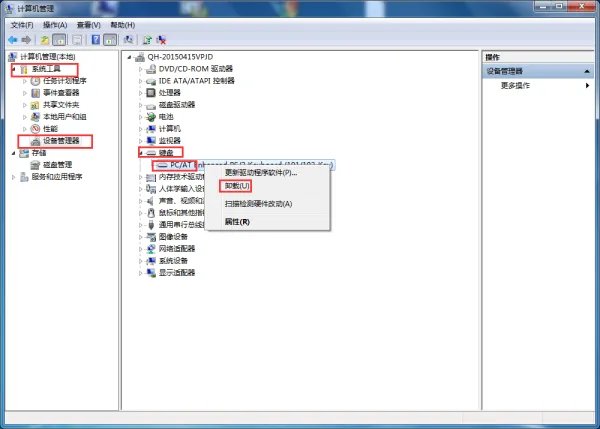
Task: Open the 操作(A) menu in menu bar
Action: 55,24
